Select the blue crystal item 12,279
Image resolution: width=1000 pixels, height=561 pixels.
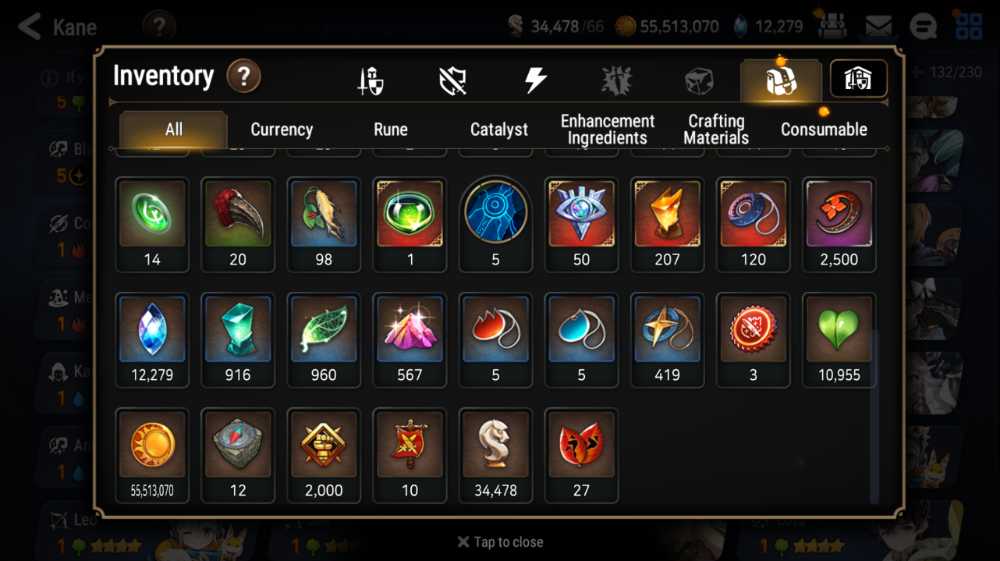point(152,340)
